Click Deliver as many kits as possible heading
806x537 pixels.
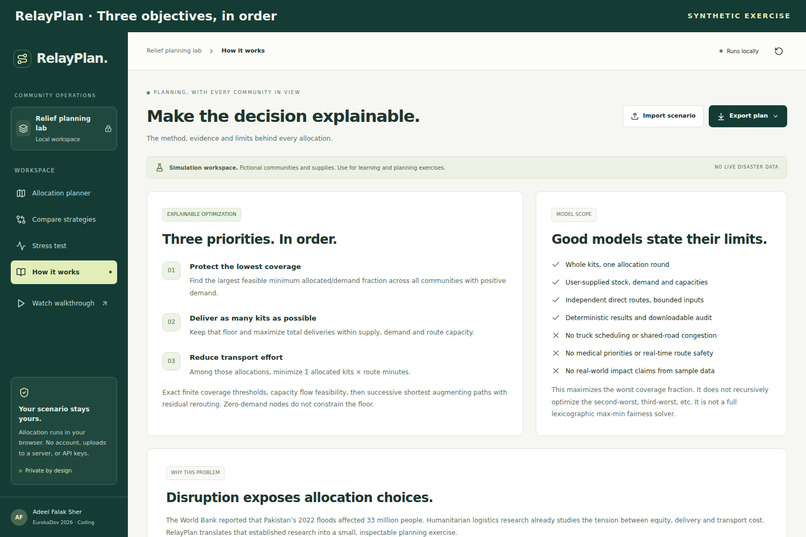coord(253,319)
